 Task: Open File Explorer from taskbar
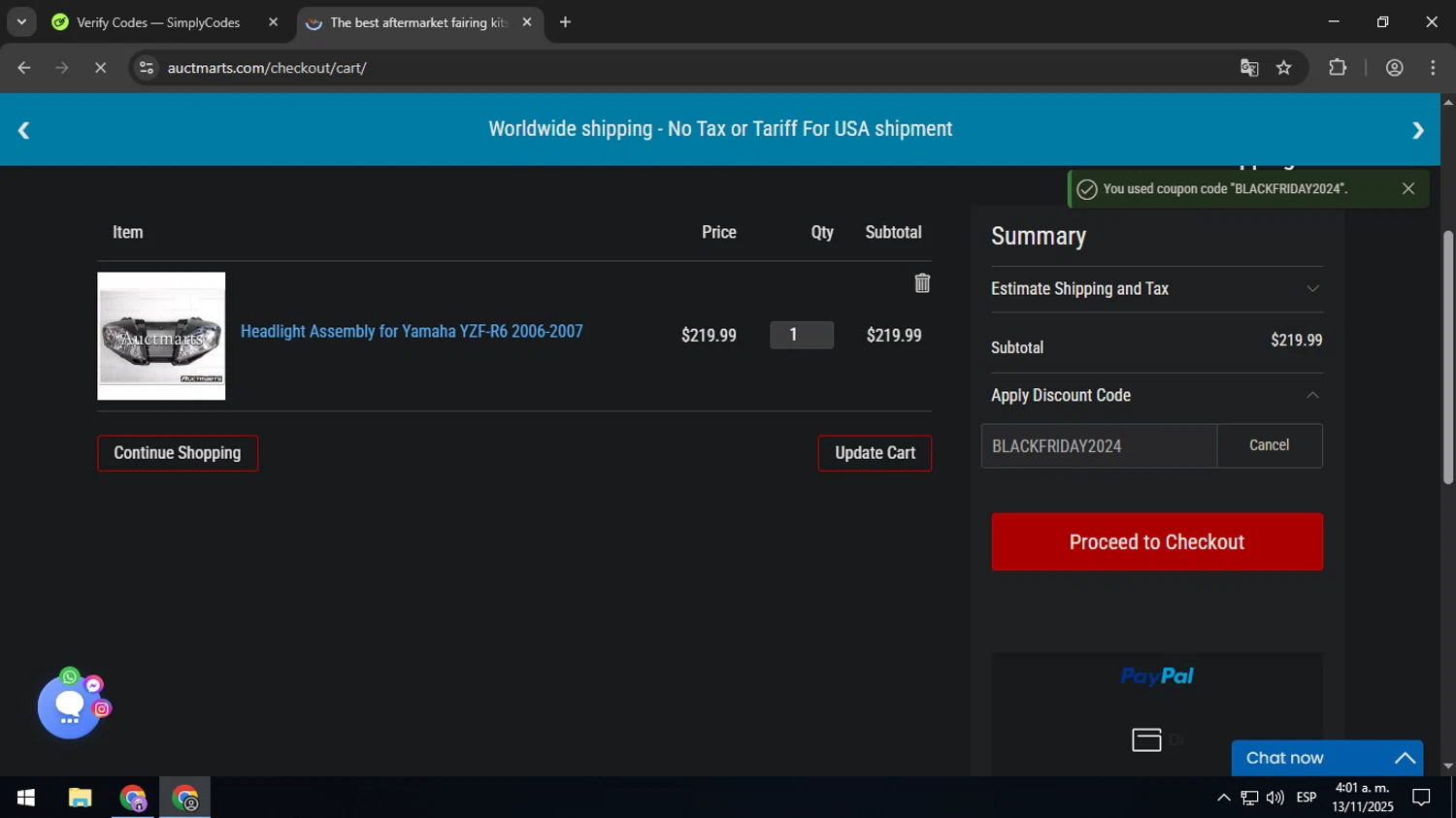[x=80, y=798]
